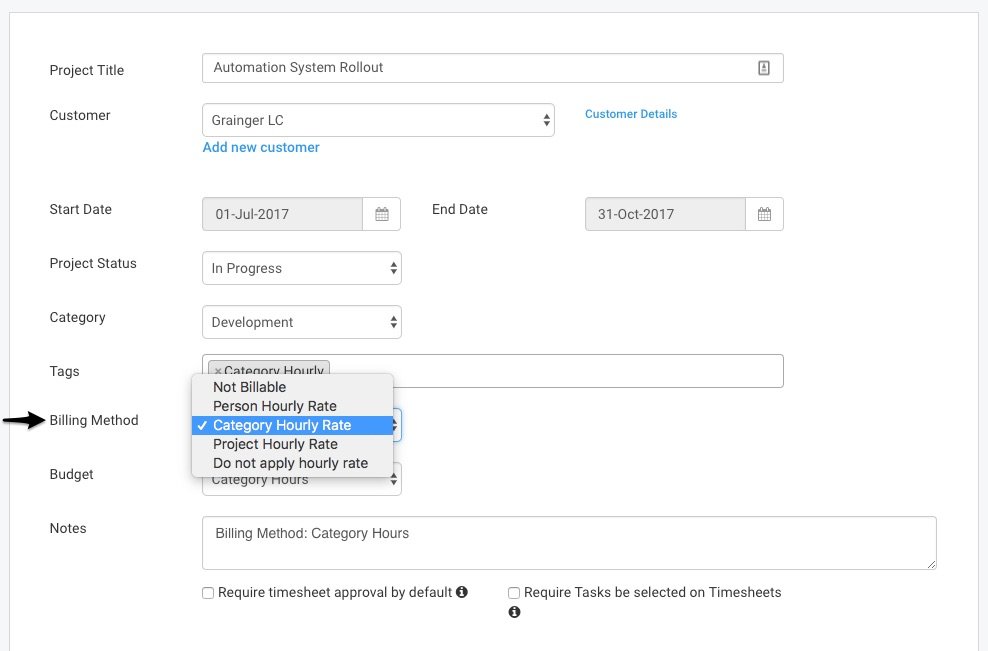
Task: Select Project Hourly Rate option
Action: coord(275,444)
